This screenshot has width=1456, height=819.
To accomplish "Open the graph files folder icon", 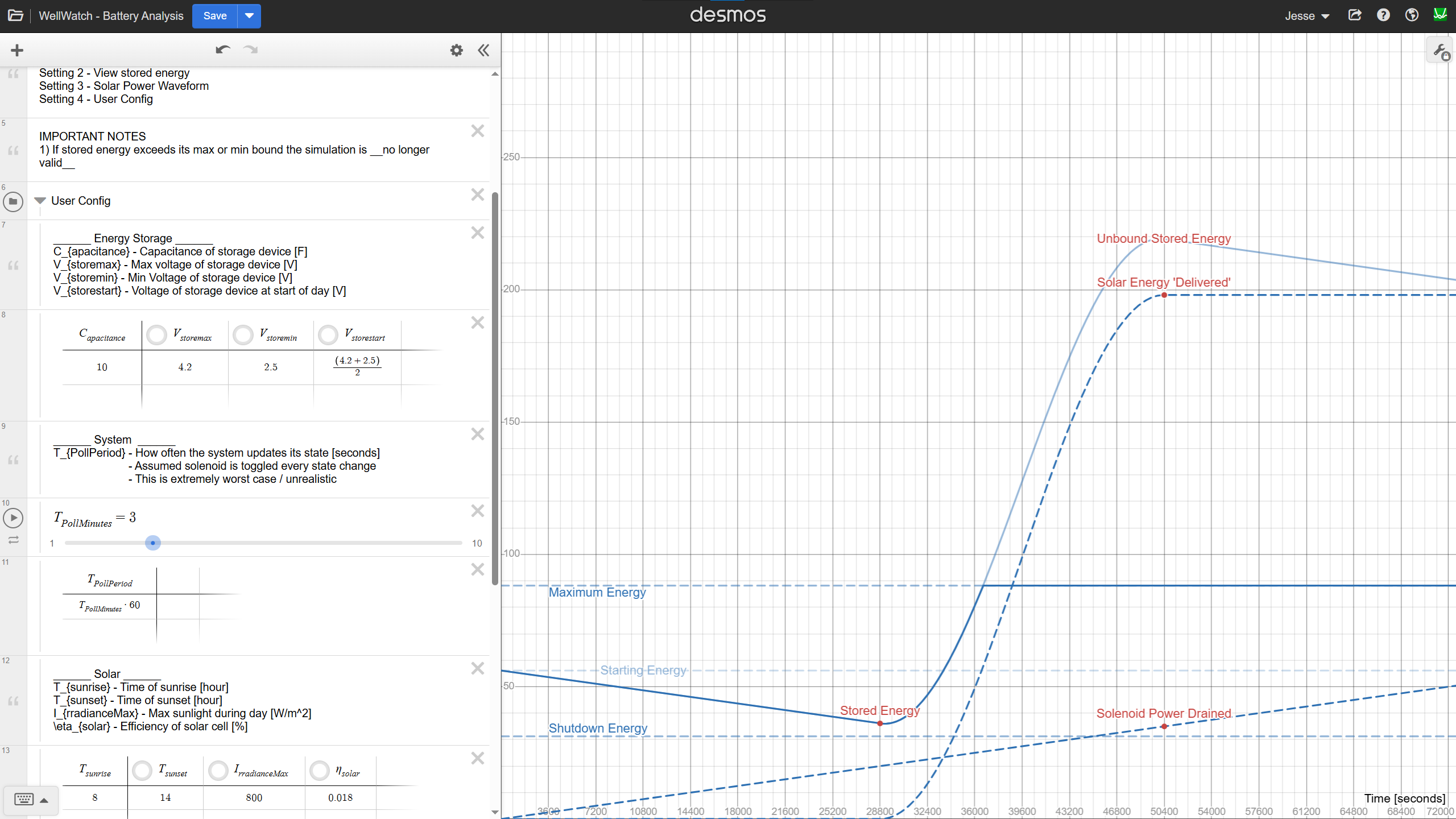I will coord(15,15).
